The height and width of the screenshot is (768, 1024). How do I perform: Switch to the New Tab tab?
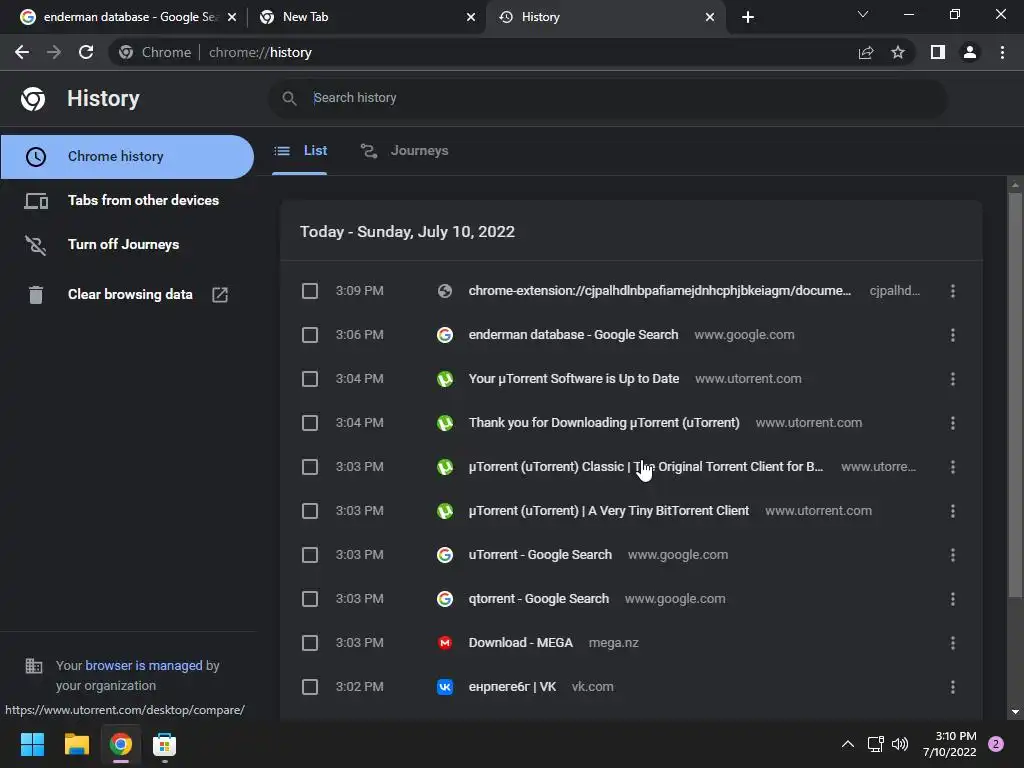tap(366, 17)
